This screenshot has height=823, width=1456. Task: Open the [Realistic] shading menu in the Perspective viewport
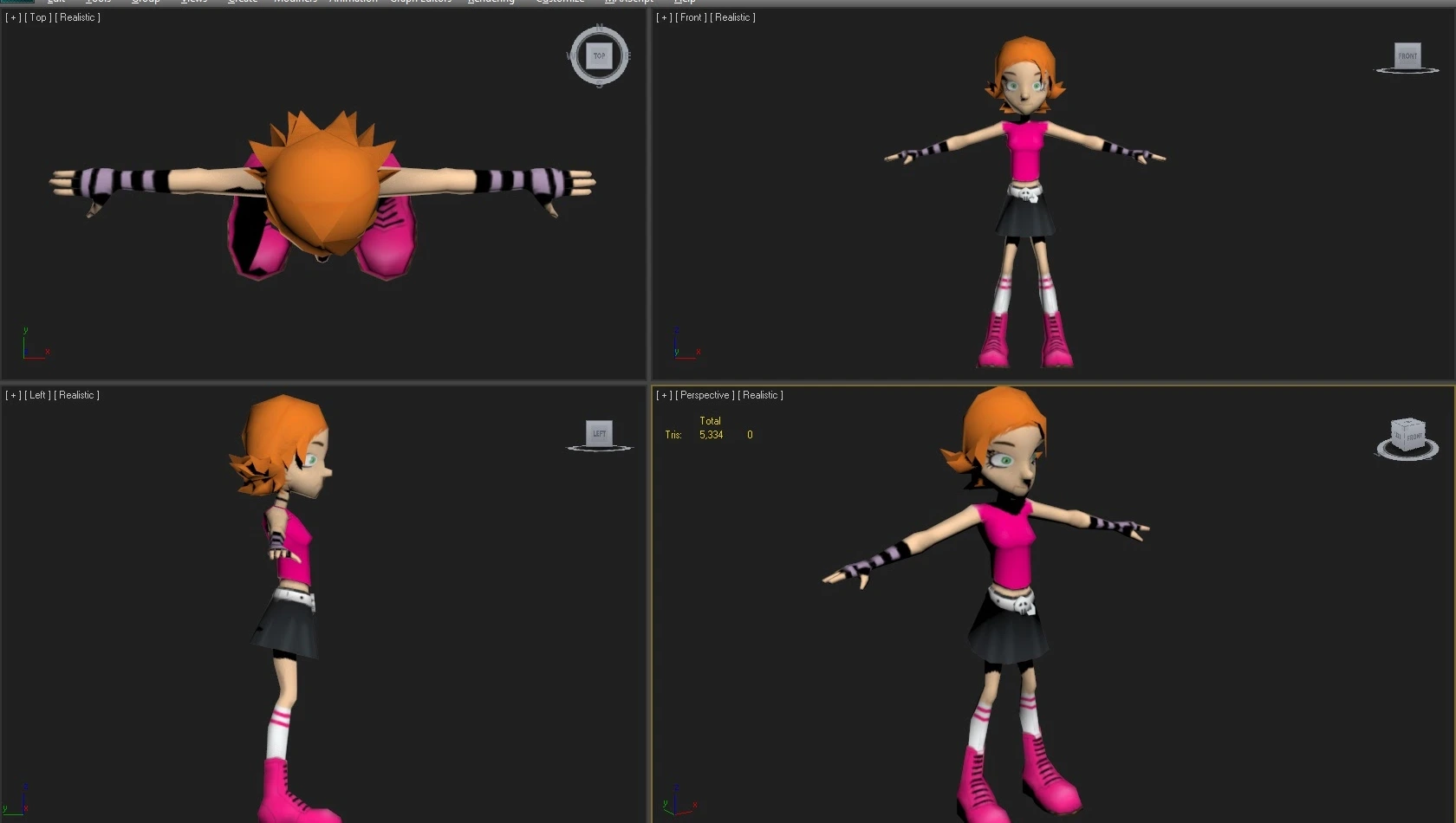coord(760,395)
